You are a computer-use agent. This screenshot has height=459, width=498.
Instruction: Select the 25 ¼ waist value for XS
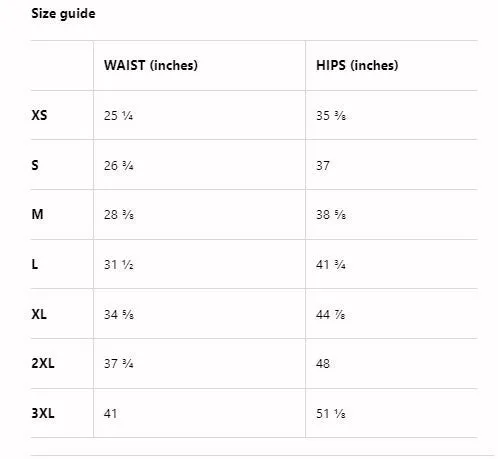coord(118,116)
